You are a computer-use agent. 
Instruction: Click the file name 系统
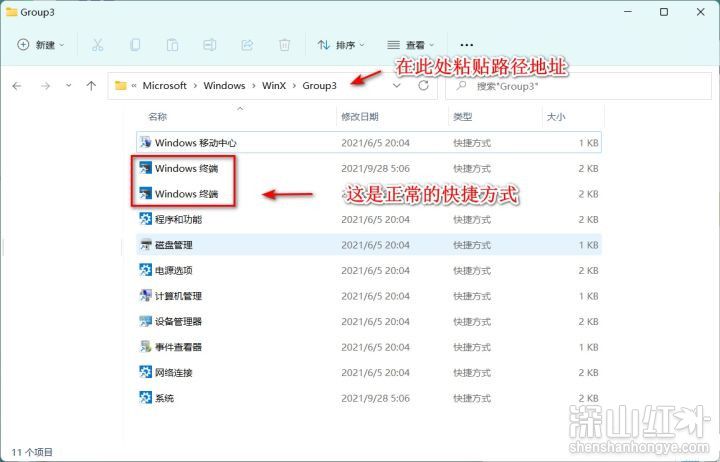click(164, 398)
